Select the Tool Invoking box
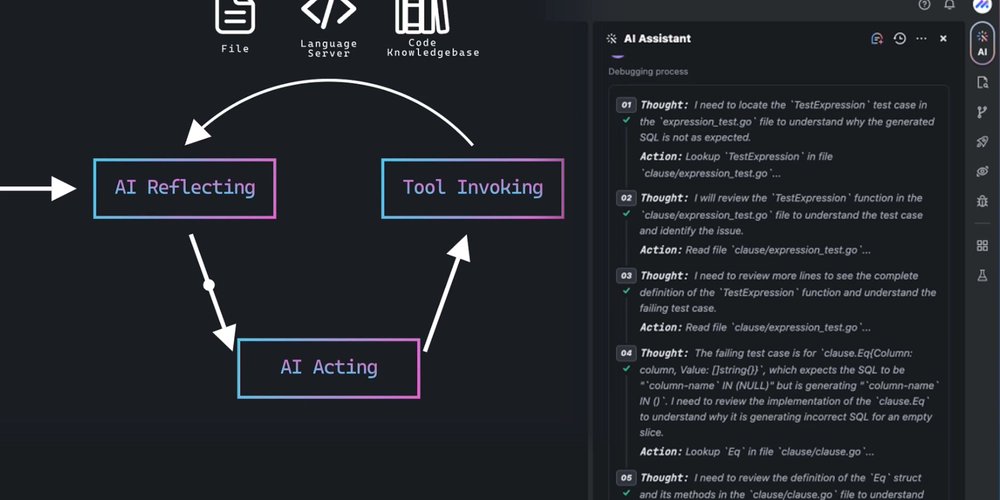Image resolution: width=1000 pixels, height=500 pixels. [473, 188]
